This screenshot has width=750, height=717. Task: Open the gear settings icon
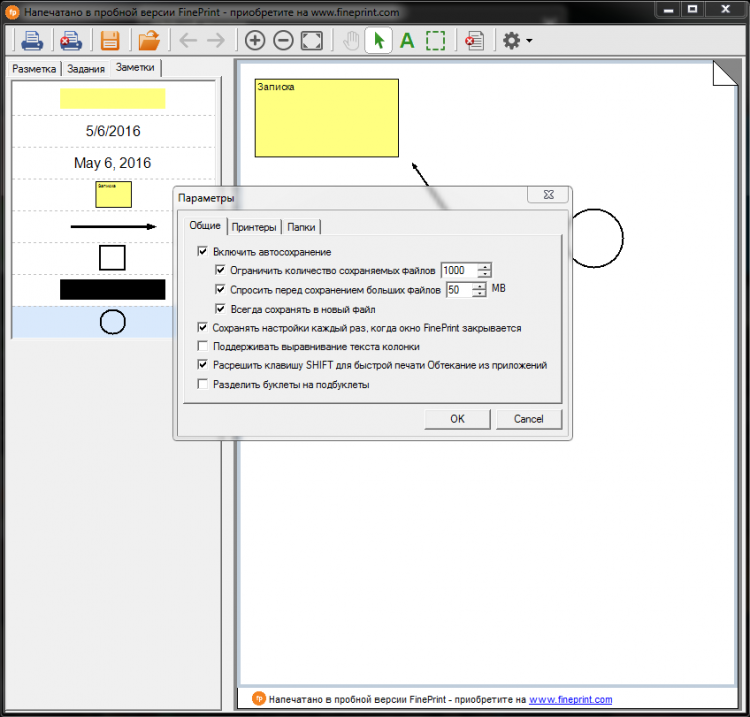(x=512, y=41)
